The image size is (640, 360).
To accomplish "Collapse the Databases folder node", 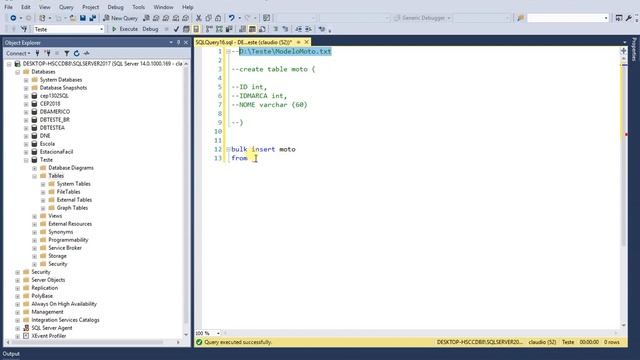I will (x=18, y=72).
